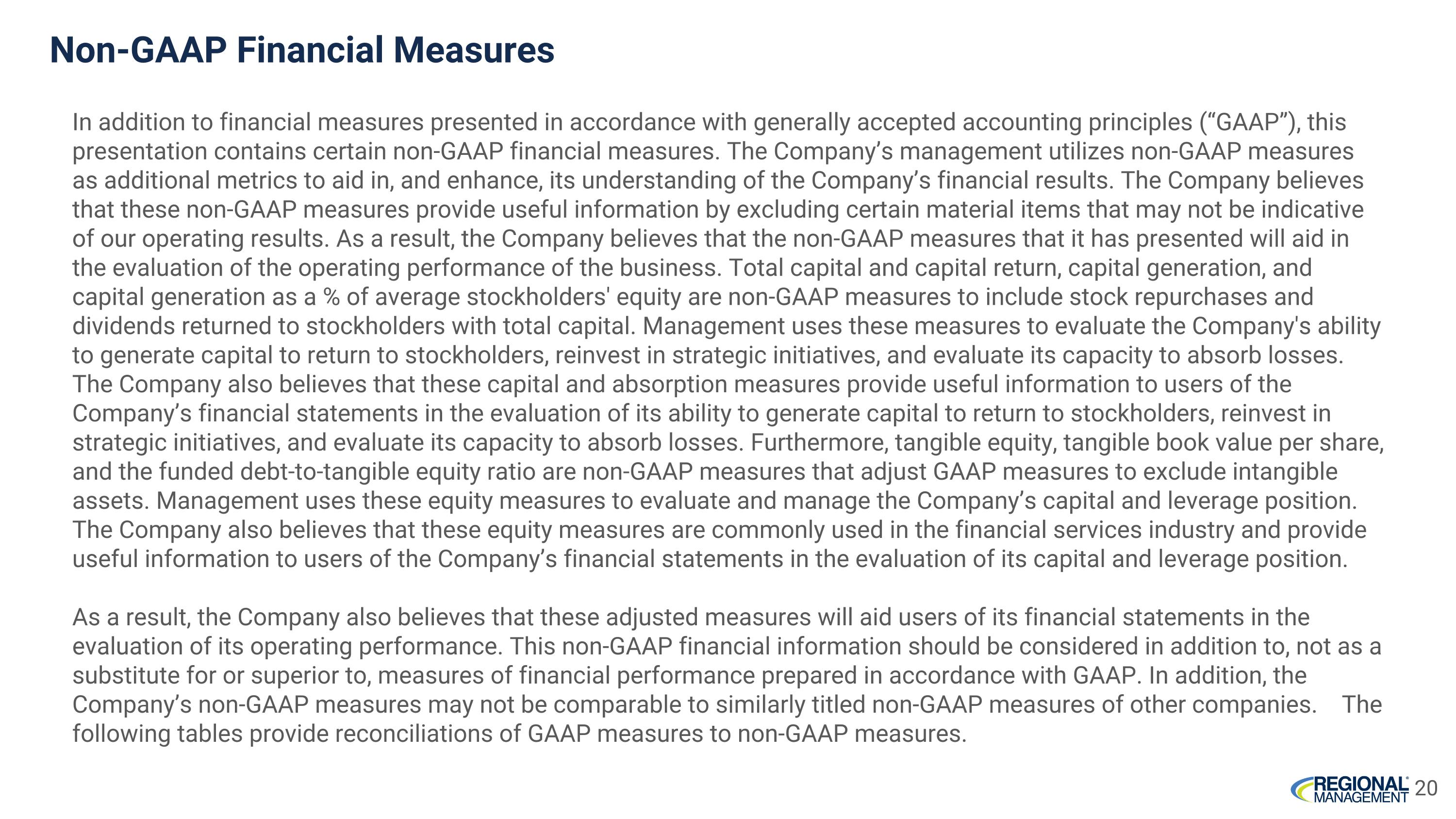Click the phrase "Total capital and capital return"
The height and width of the screenshot is (819, 1456).
click(x=895, y=268)
